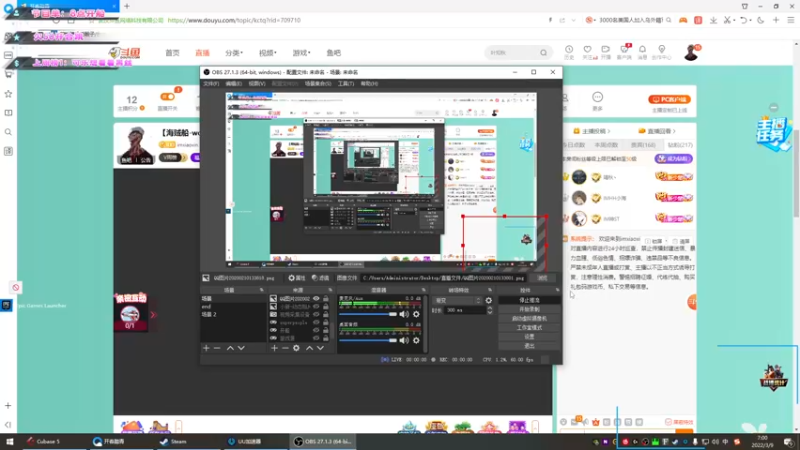Image resolution: width=800 pixels, height=450 pixels.
Task: Toggle visibility of the second source row
Action: click(x=316, y=307)
